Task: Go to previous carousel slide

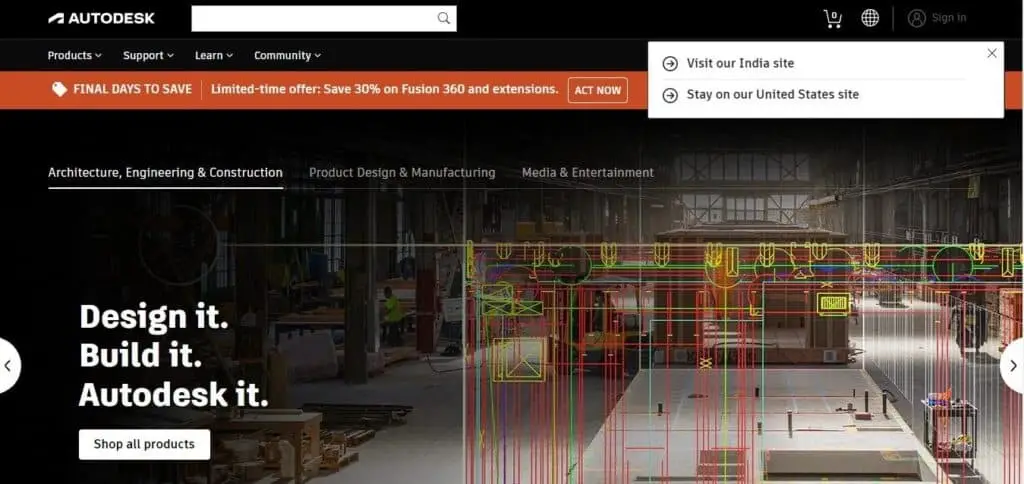Action: pyautogui.click(x=8, y=366)
